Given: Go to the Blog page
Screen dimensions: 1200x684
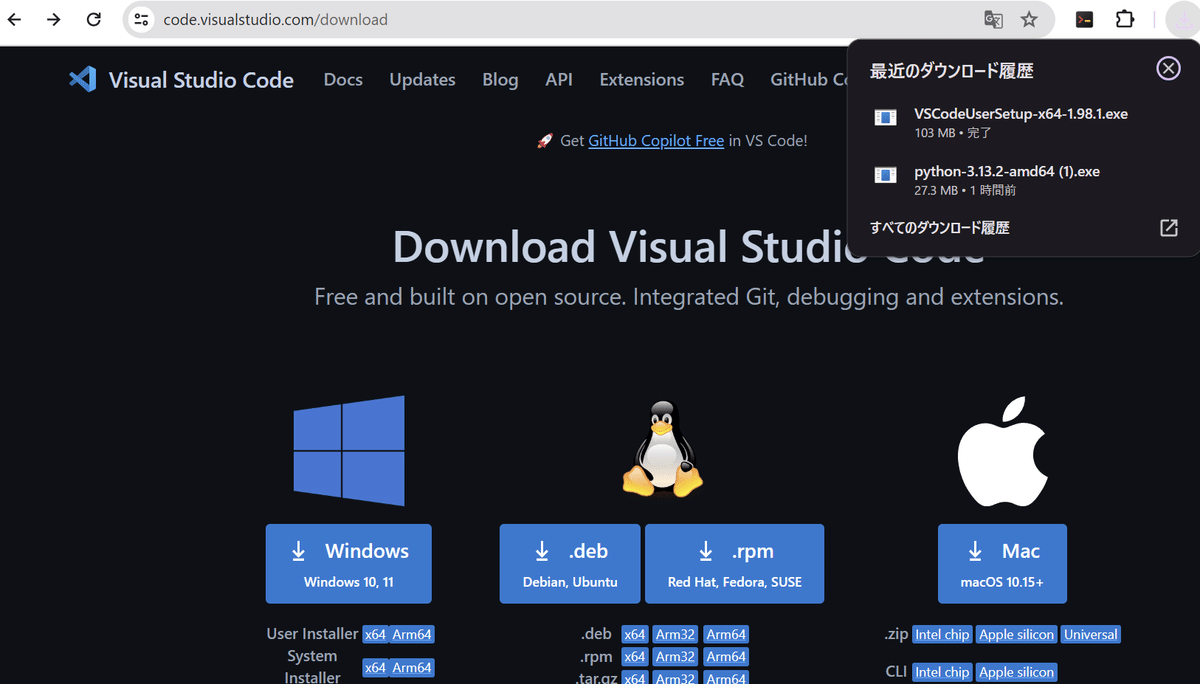Looking at the screenshot, I should click(500, 79).
